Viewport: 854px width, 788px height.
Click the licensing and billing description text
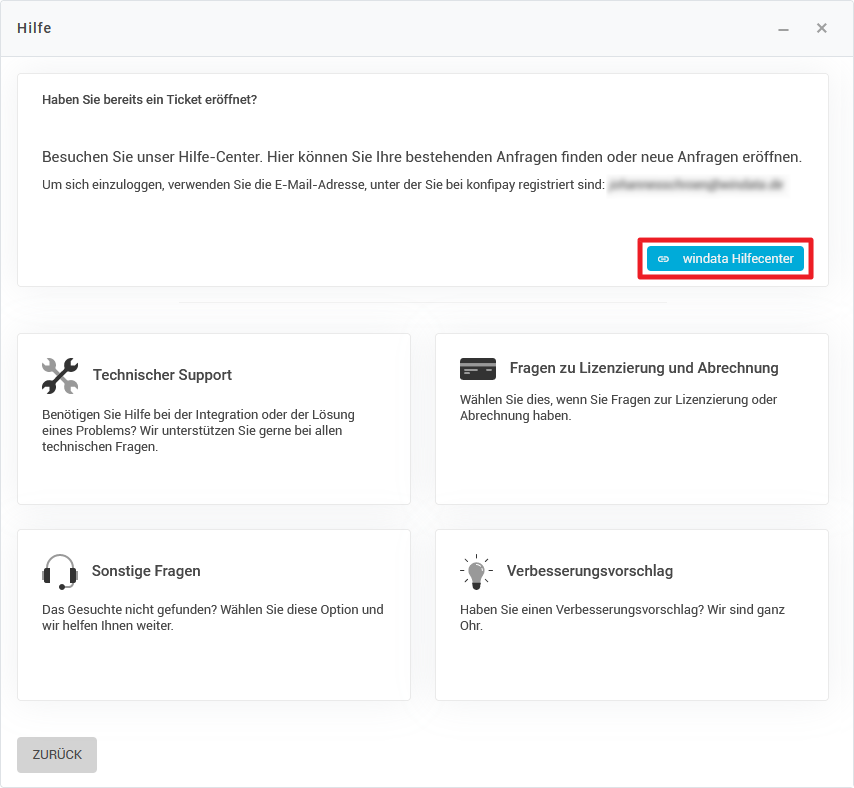[618, 407]
